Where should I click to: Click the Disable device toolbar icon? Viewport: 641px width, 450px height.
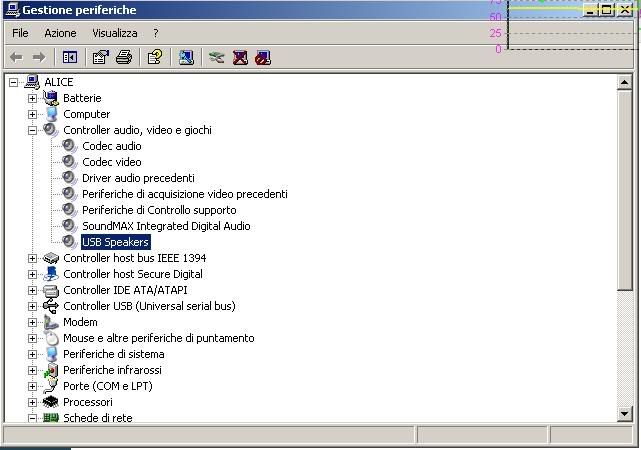click(x=263, y=57)
